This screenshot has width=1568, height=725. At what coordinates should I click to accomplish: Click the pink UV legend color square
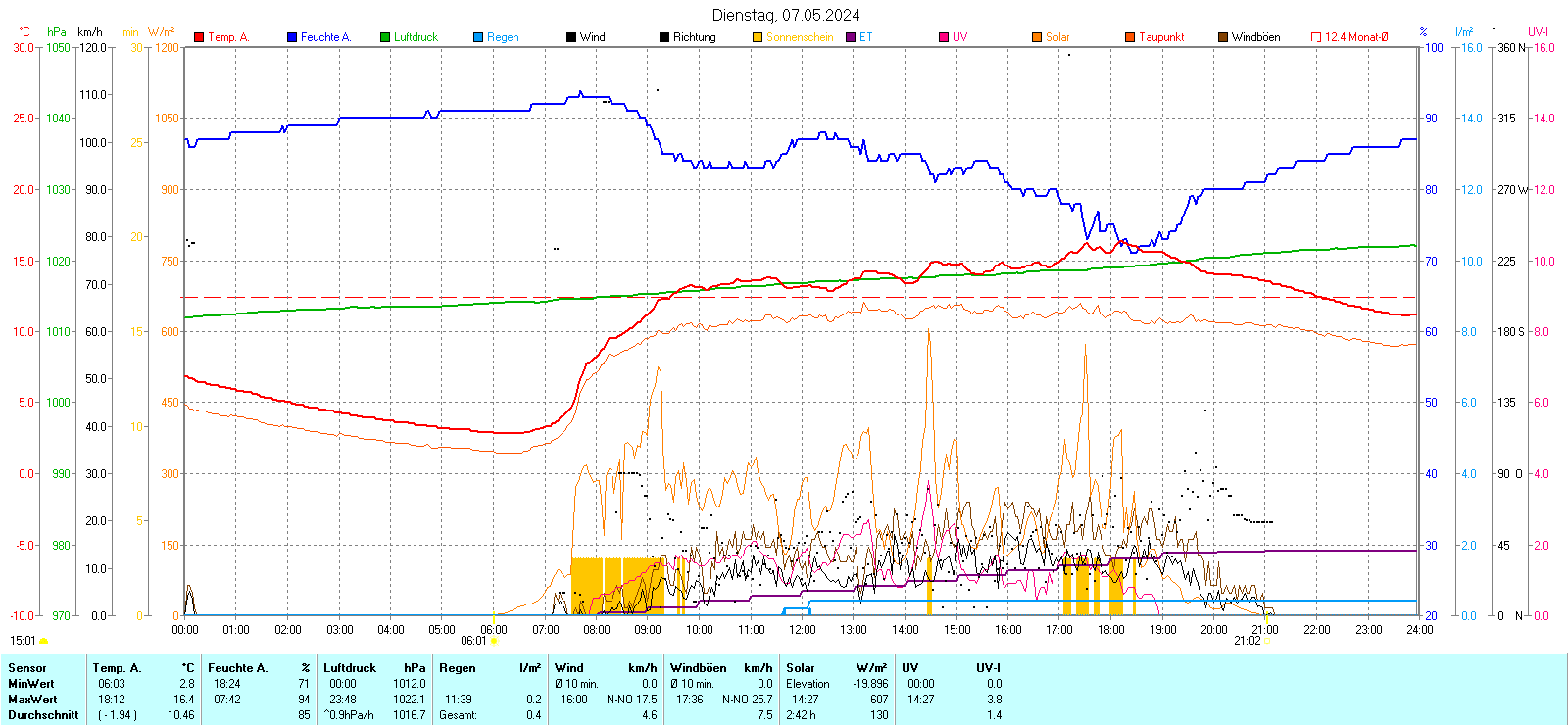tap(944, 37)
